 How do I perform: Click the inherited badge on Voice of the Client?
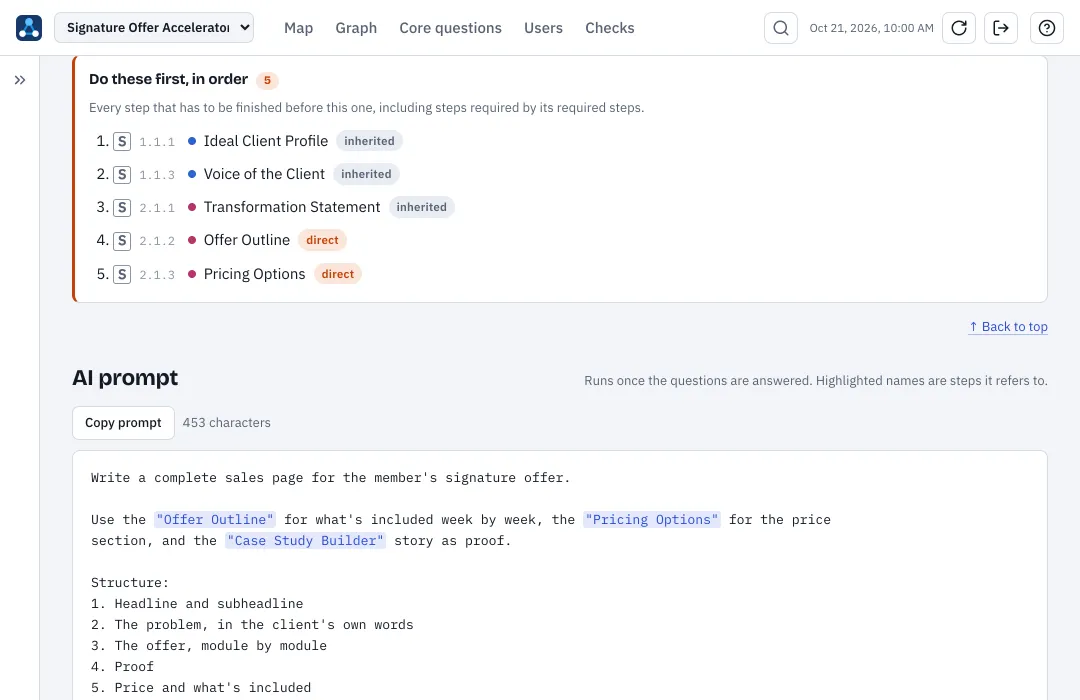coord(366,174)
